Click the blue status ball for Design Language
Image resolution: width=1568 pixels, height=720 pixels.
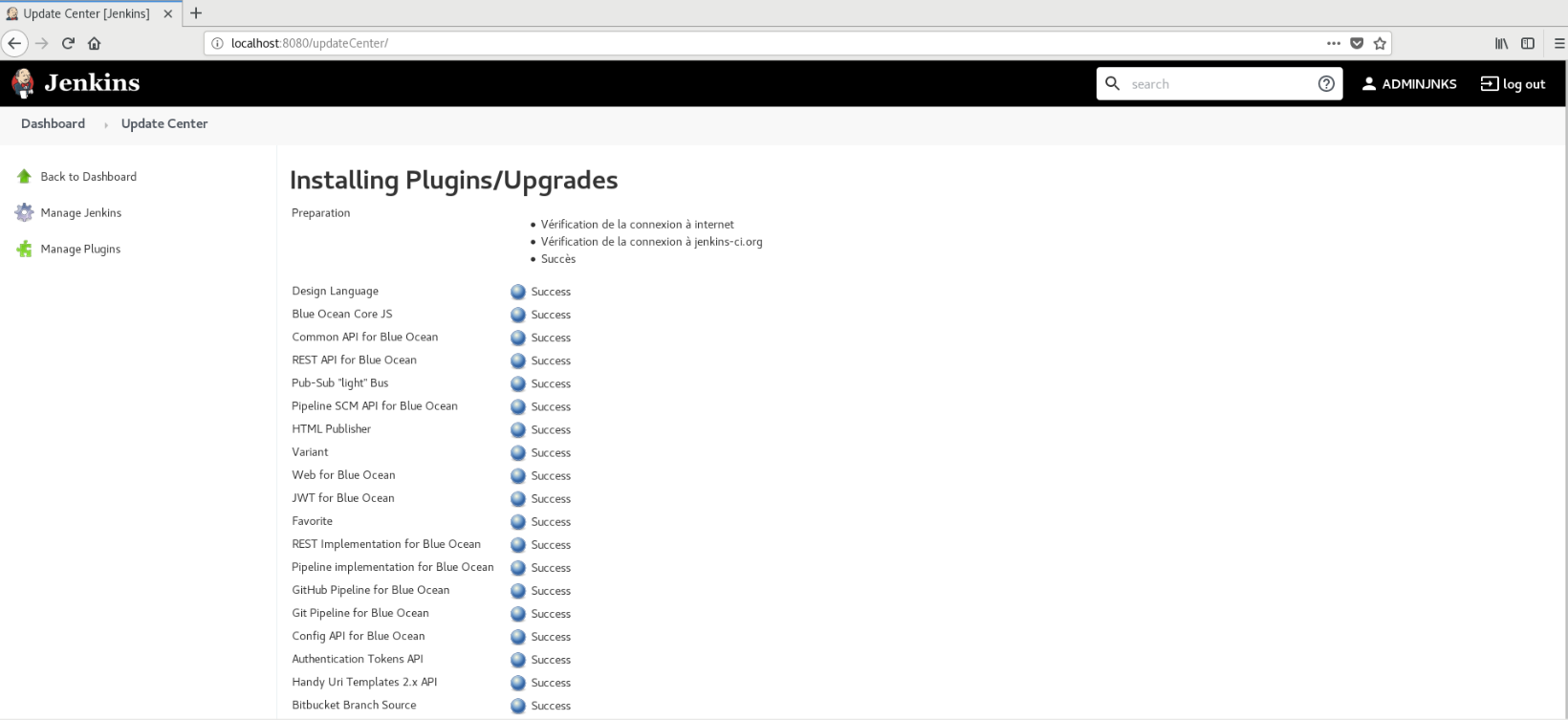pos(518,292)
